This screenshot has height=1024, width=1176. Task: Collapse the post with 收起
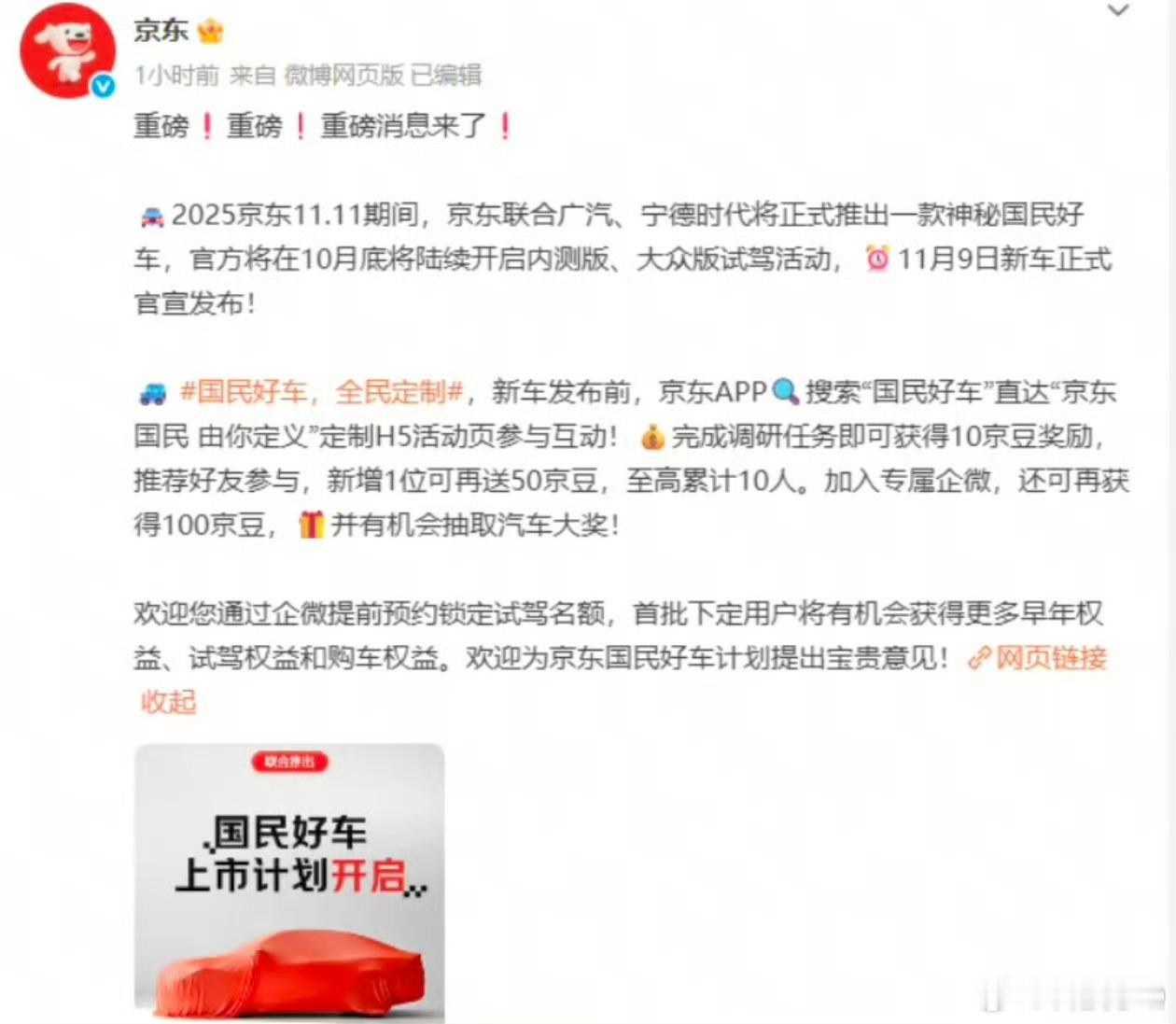pyautogui.click(x=169, y=702)
